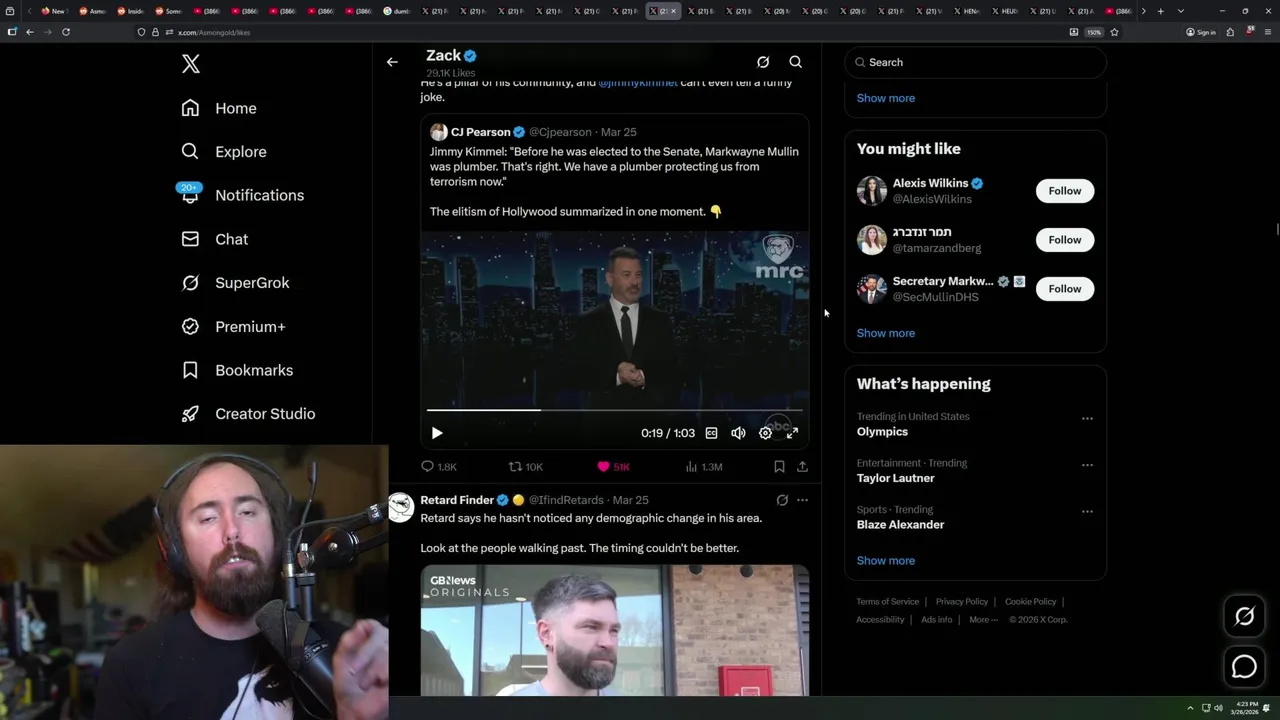Play the Jimmy Kimmel video
This screenshot has height=720, width=1280.
(x=437, y=433)
